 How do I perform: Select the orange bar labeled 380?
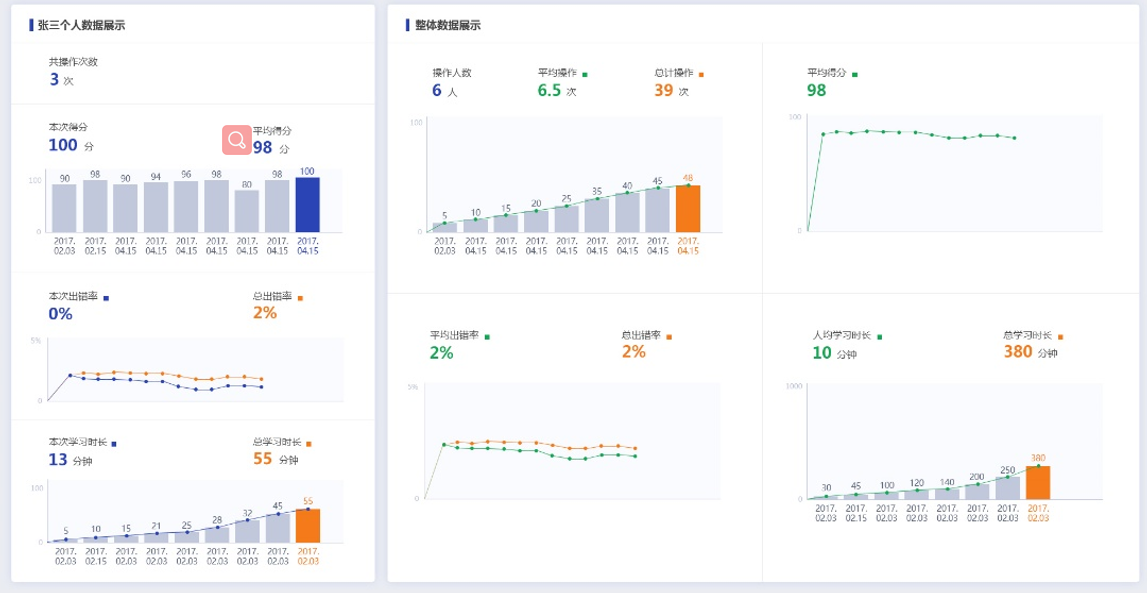coord(1038,482)
